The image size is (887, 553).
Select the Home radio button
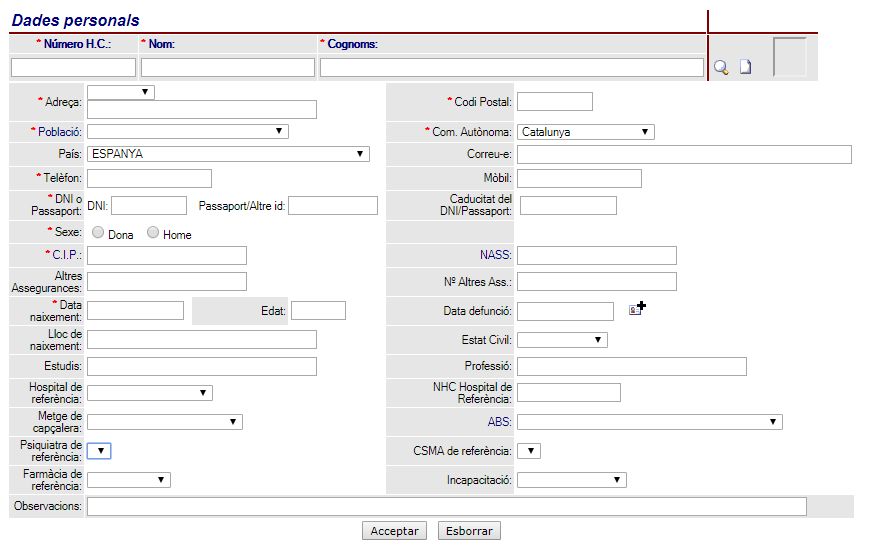(x=153, y=233)
